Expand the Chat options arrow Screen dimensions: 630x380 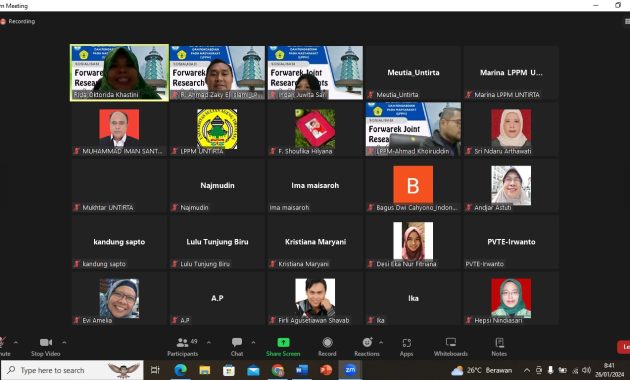(x=254, y=343)
